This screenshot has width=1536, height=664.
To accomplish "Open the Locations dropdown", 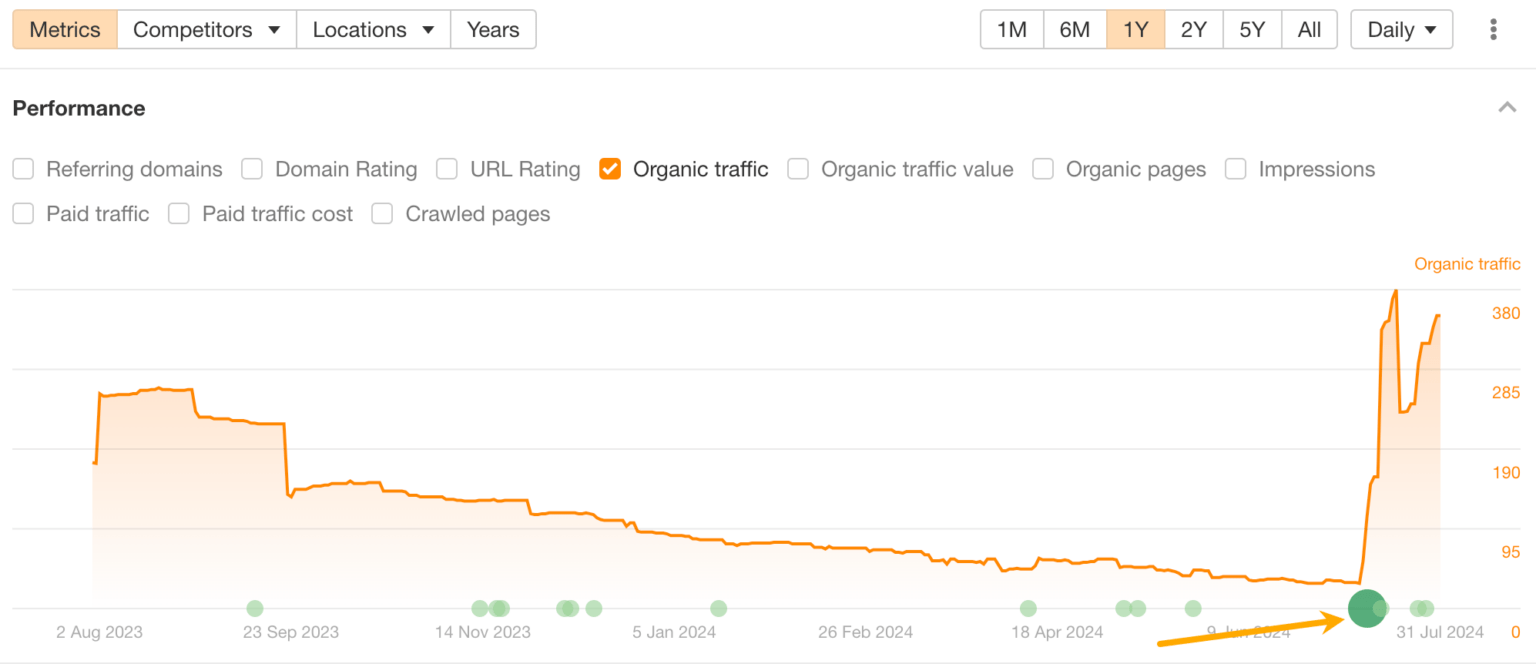I will pyautogui.click(x=372, y=29).
